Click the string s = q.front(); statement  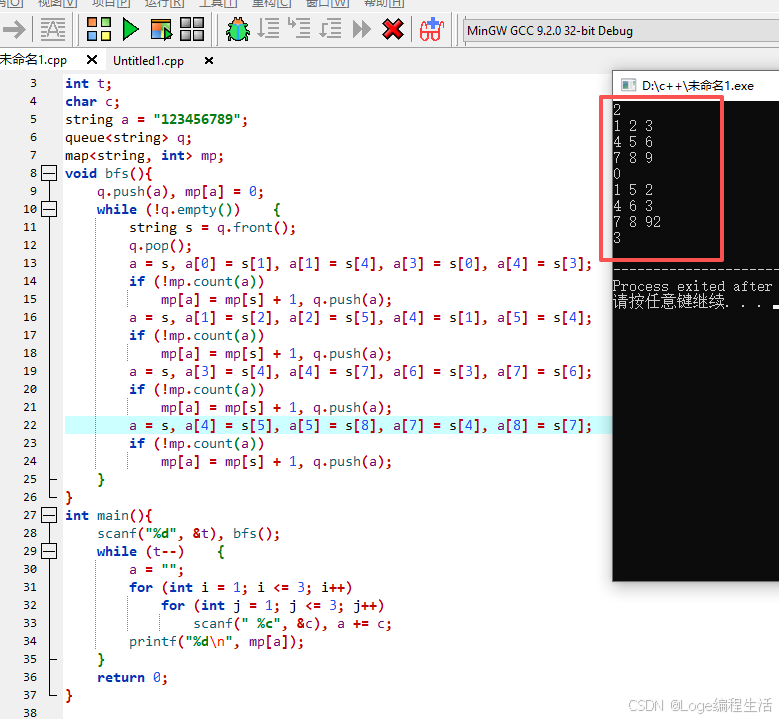(212, 228)
